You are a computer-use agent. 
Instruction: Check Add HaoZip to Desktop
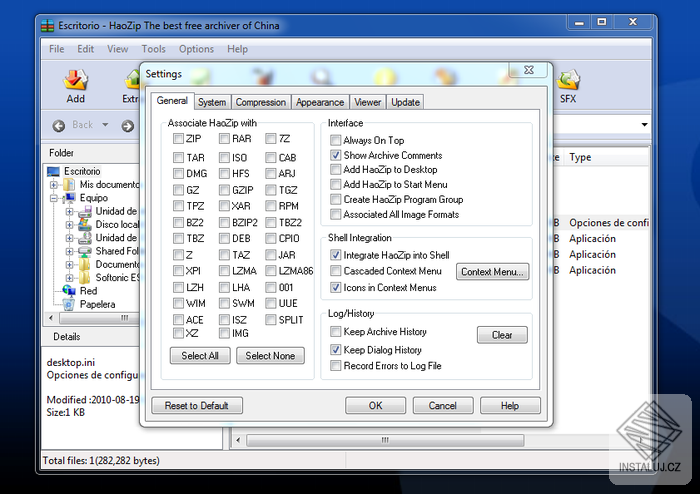(335, 170)
